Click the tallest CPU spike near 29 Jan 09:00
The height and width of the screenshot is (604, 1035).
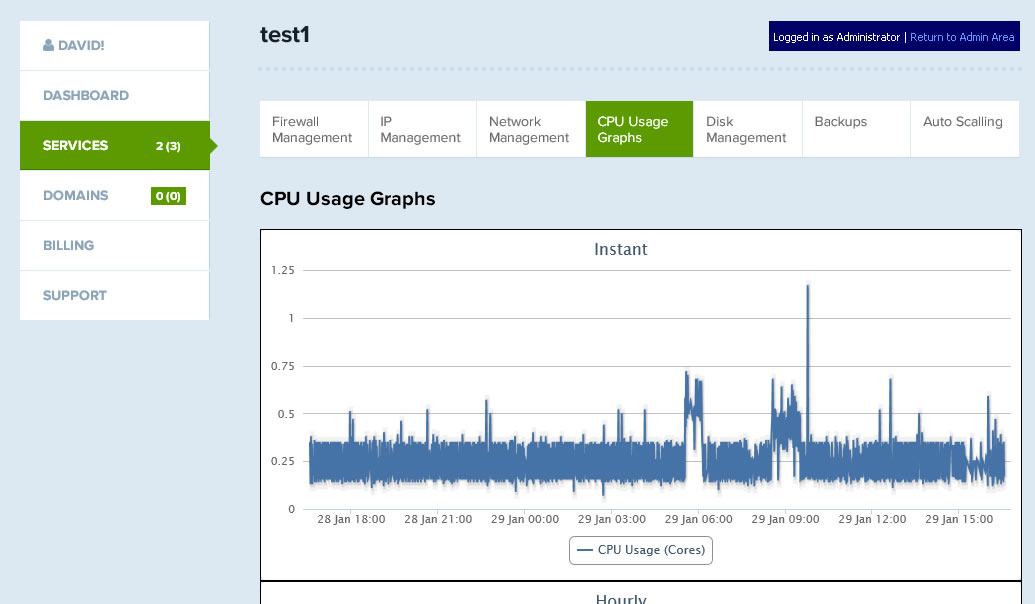pyautogui.click(x=807, y=286)
